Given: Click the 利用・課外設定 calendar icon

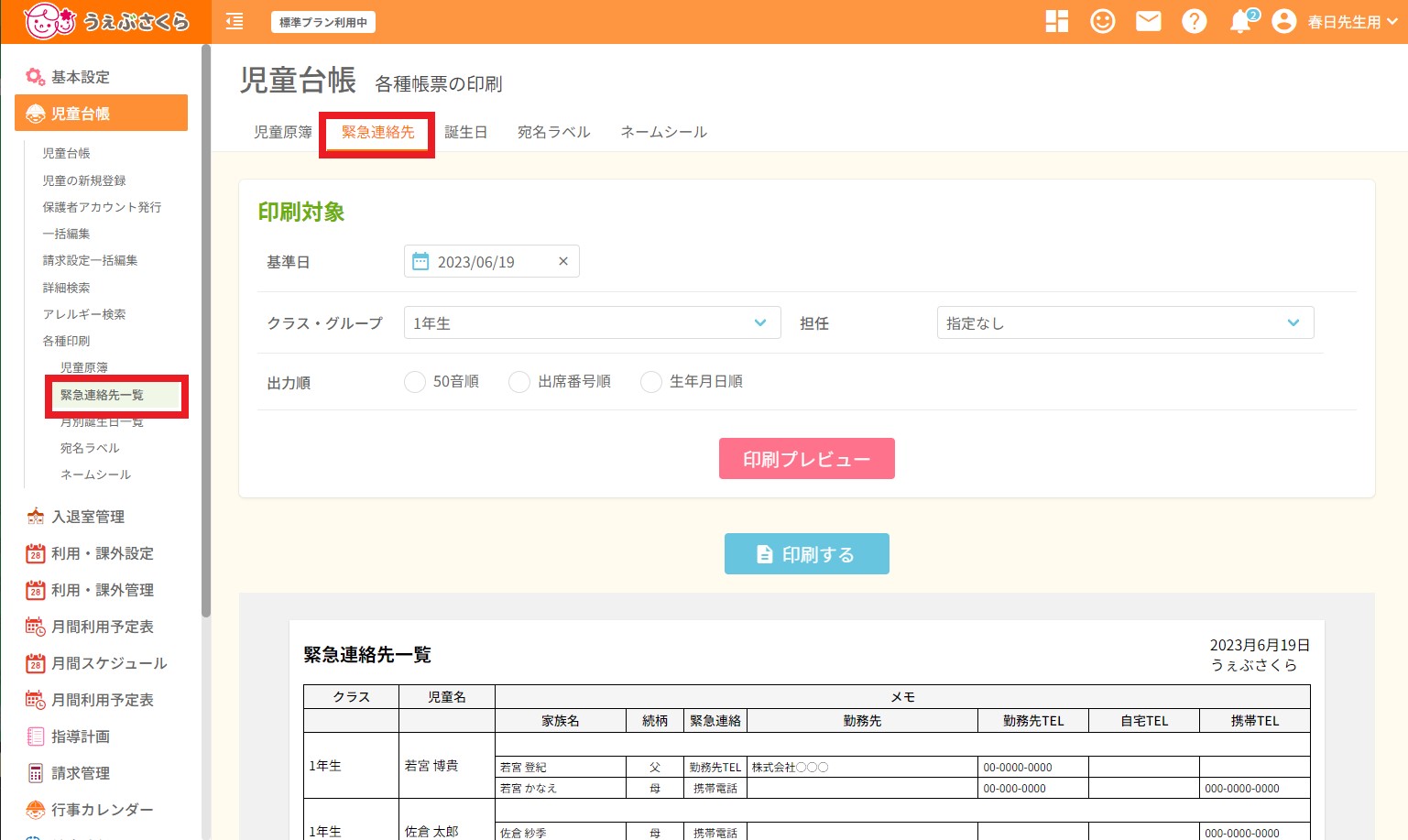Looking at the screenshot, I should click(x=35, y=553).
